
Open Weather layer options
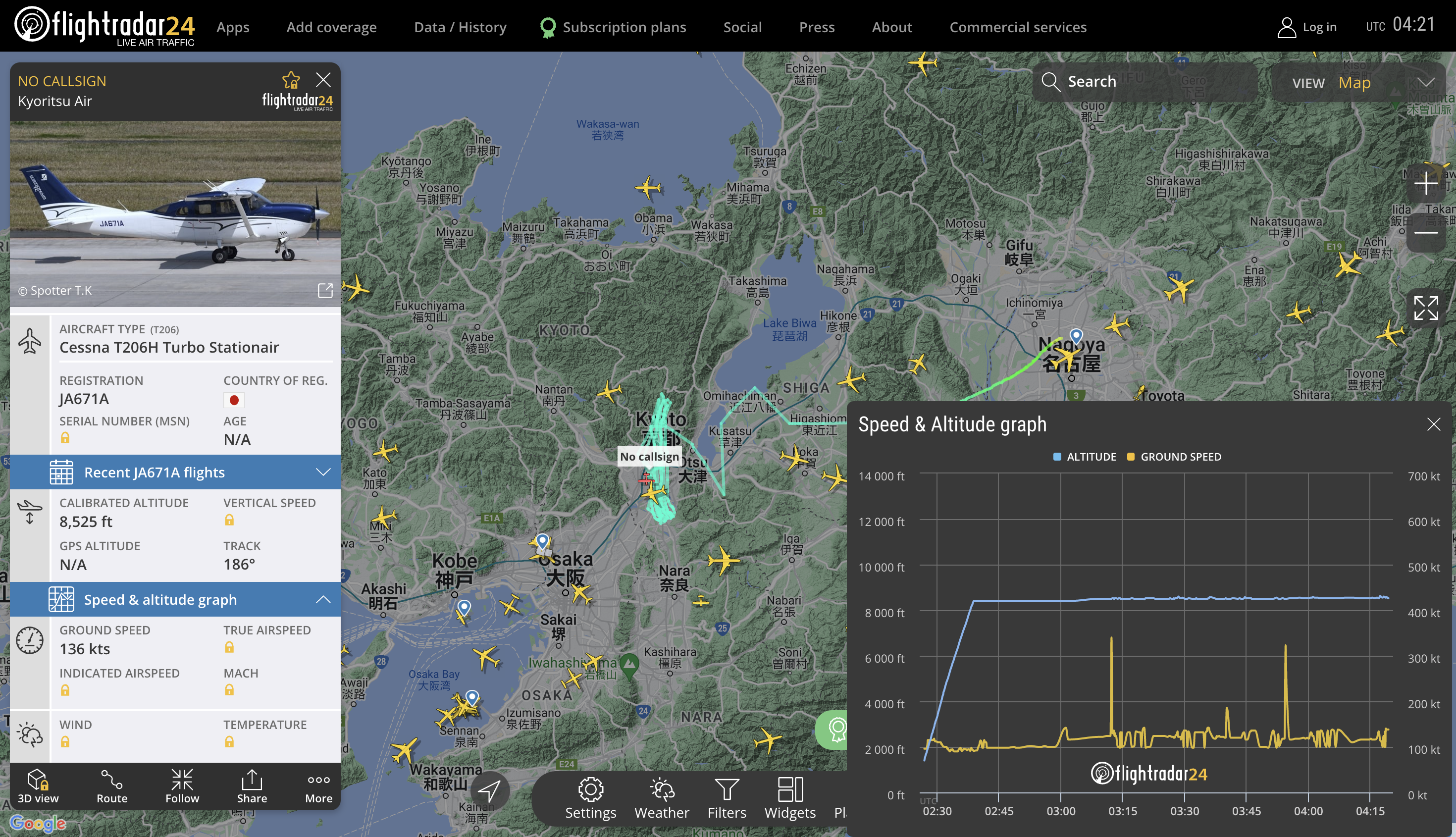click(662, 798)
